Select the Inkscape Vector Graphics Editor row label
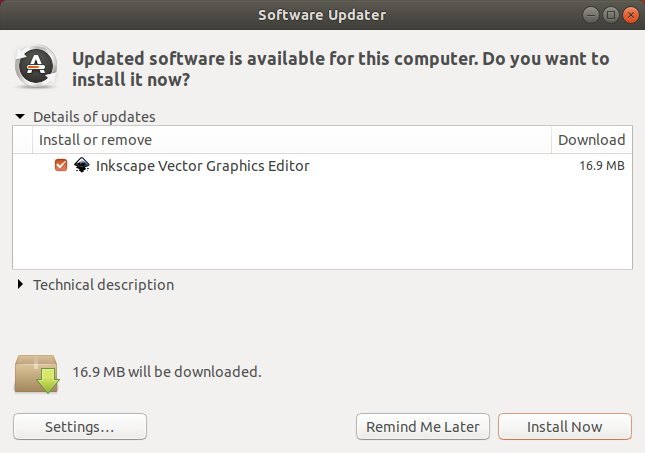This screenshot has height=453, width=645. point(202,166)
